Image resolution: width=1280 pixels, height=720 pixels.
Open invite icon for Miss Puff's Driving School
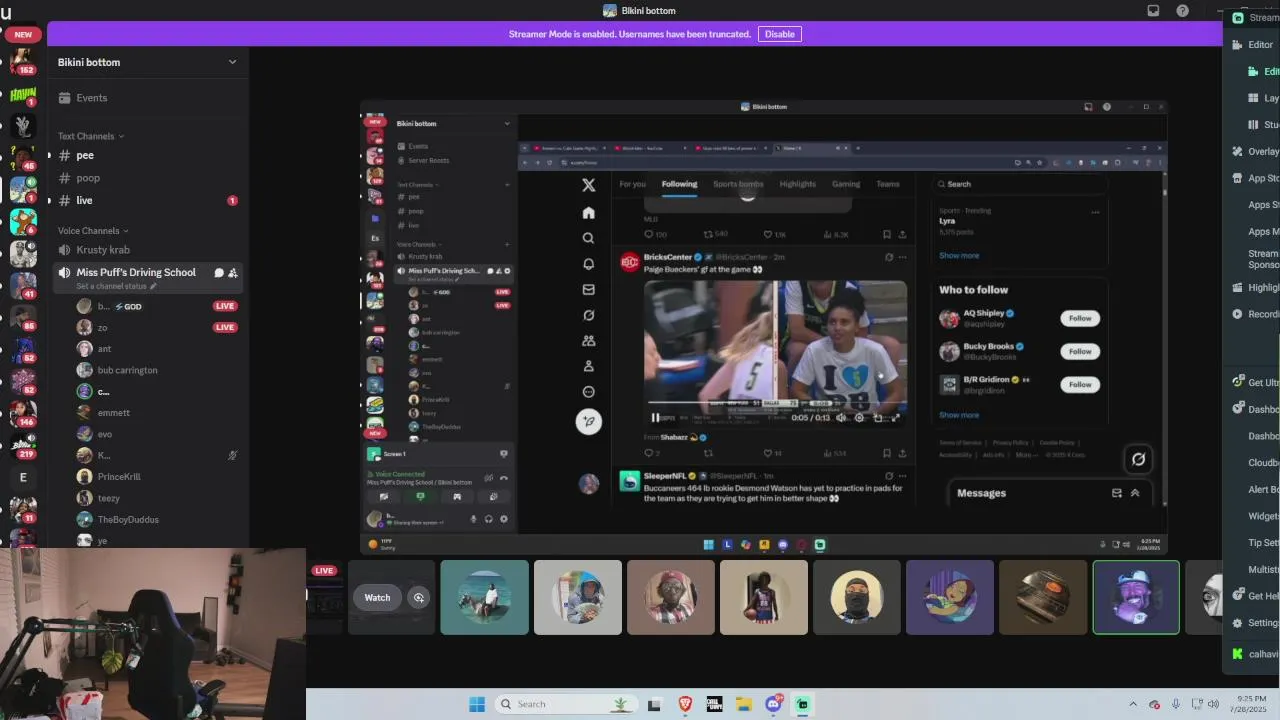pyautogui.click(x=233, y=272)
